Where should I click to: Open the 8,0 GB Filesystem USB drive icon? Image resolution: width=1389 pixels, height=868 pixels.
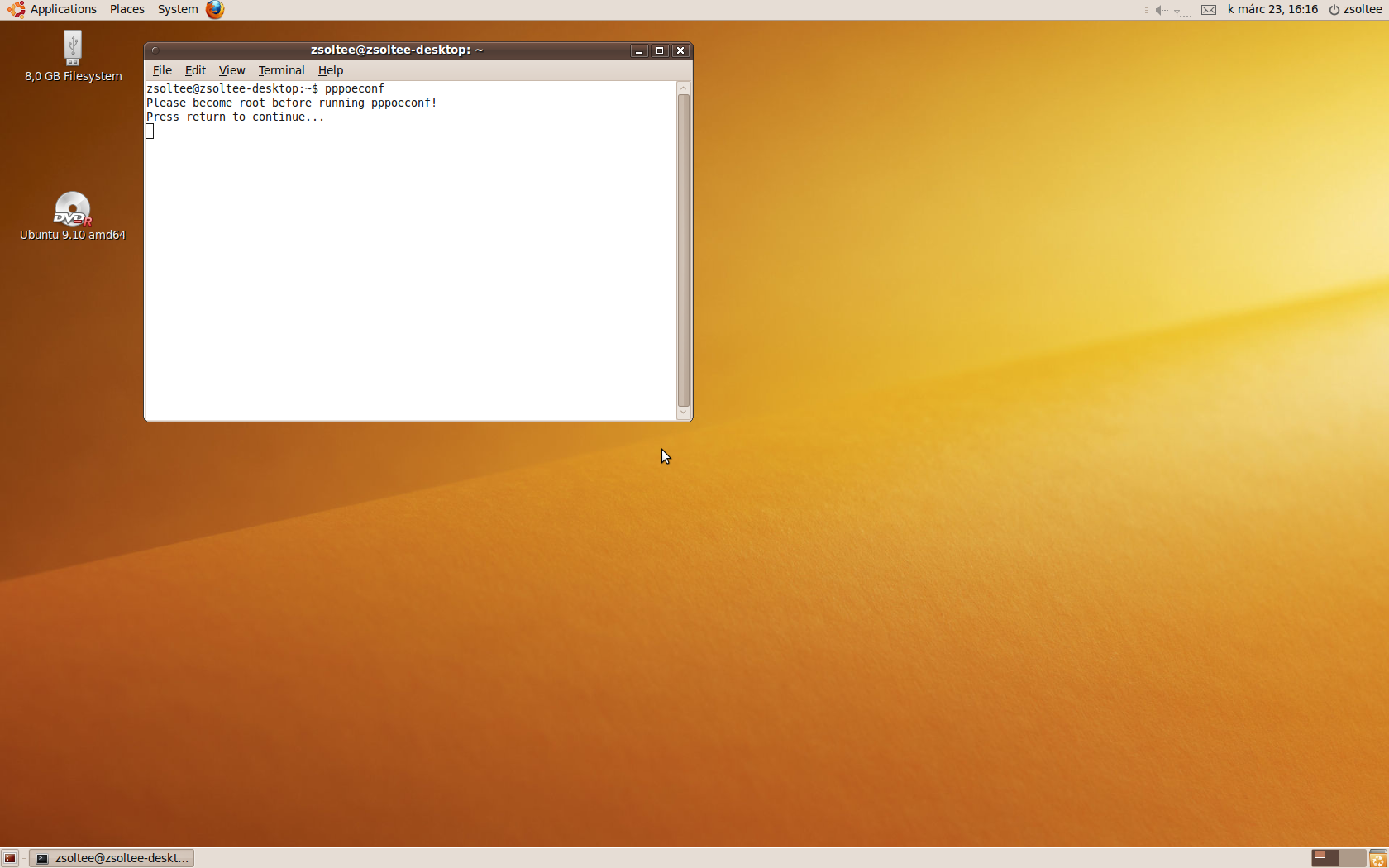pos(73,48)
